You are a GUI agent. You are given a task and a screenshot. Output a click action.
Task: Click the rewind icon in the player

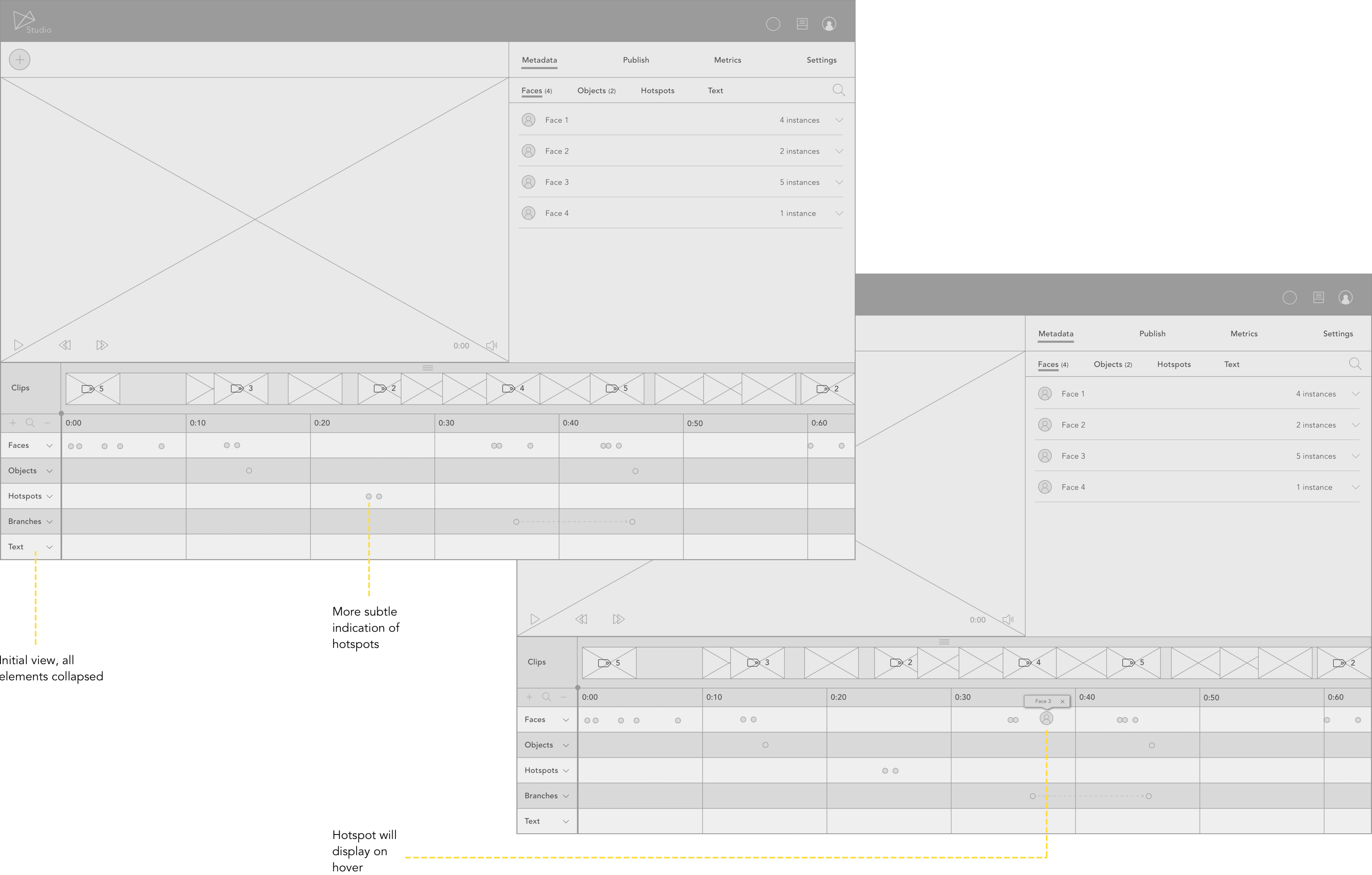tap(65, 345)
